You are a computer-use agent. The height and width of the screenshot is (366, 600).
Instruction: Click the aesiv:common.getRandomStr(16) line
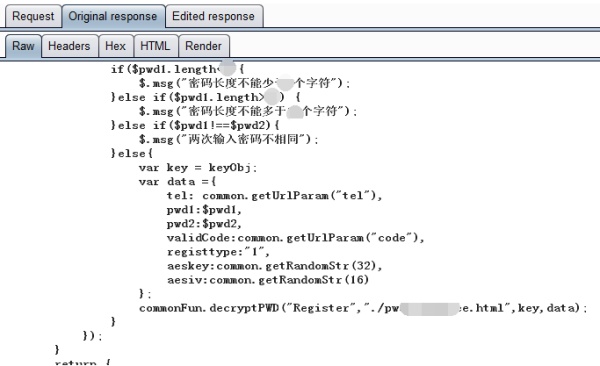click(267, 280)
